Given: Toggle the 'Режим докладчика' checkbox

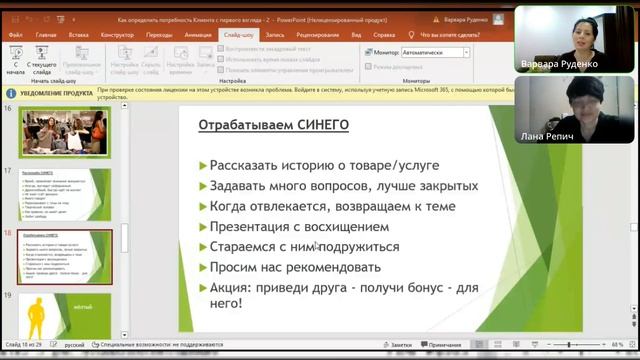Looking at the screenshot, I should (x=368, y=67).
